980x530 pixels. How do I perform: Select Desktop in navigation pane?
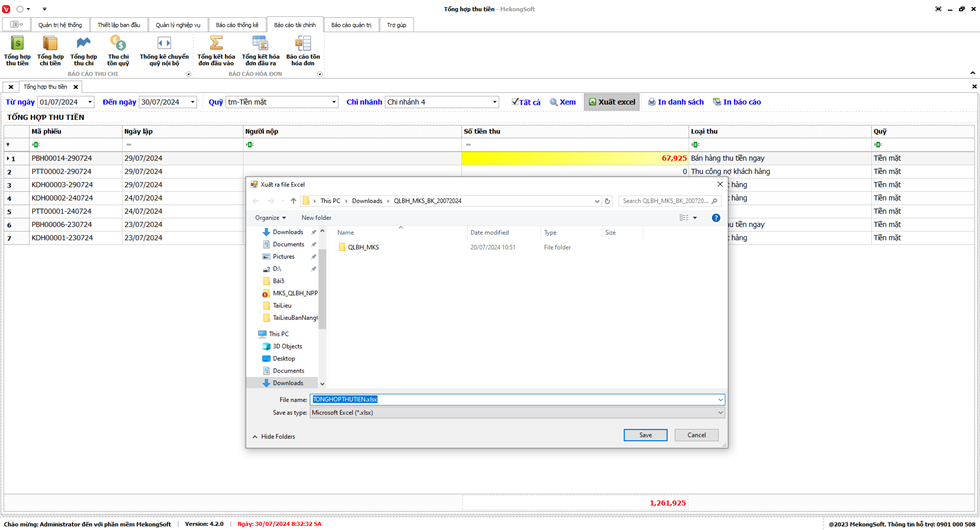283,359
